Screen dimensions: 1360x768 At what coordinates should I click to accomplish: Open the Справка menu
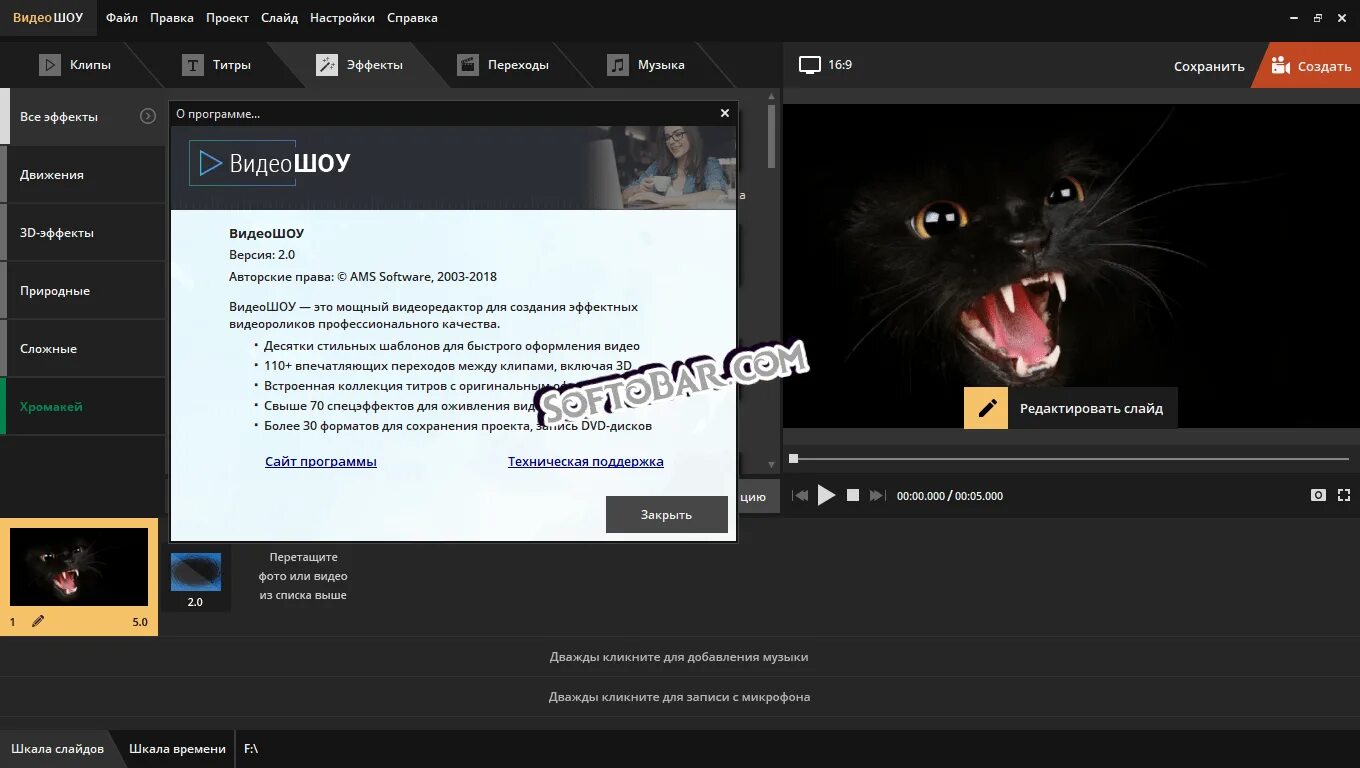pyautogui.click(x=412, y=18)
